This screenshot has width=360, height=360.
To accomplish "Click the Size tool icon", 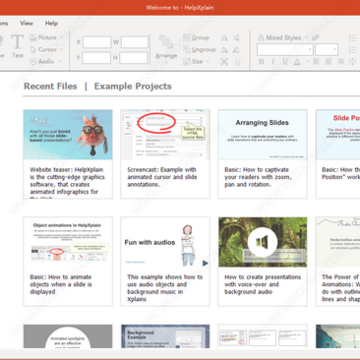I will pyautogui.click(x=187, y=62).
